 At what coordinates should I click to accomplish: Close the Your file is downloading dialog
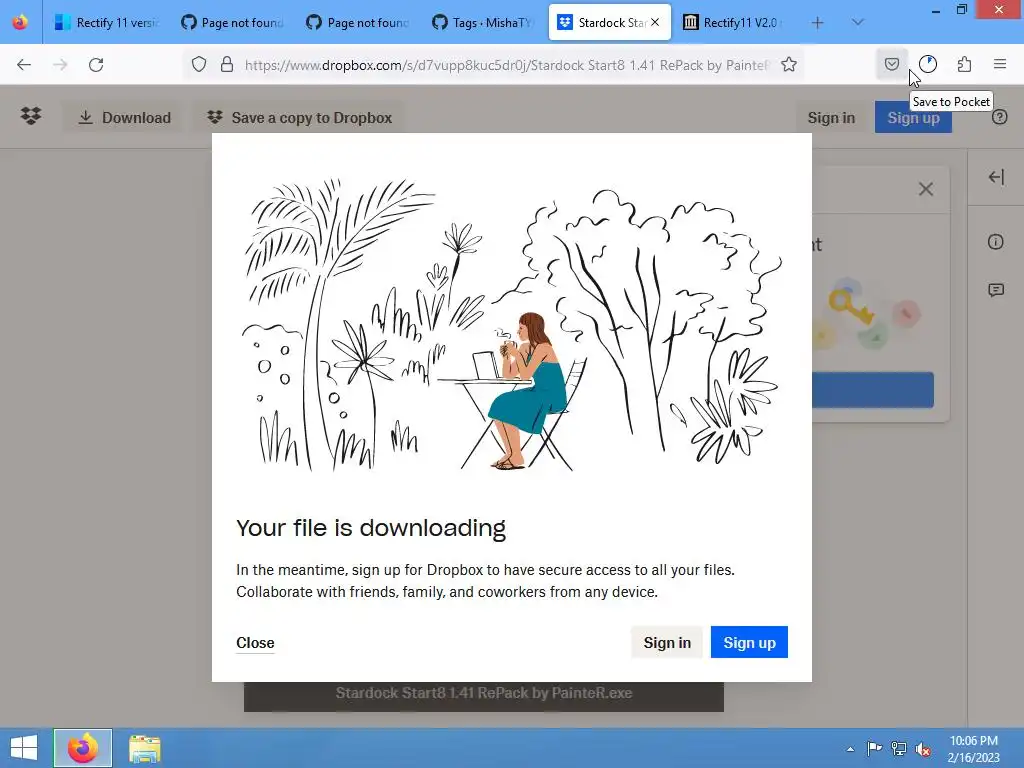coord(255,643)
